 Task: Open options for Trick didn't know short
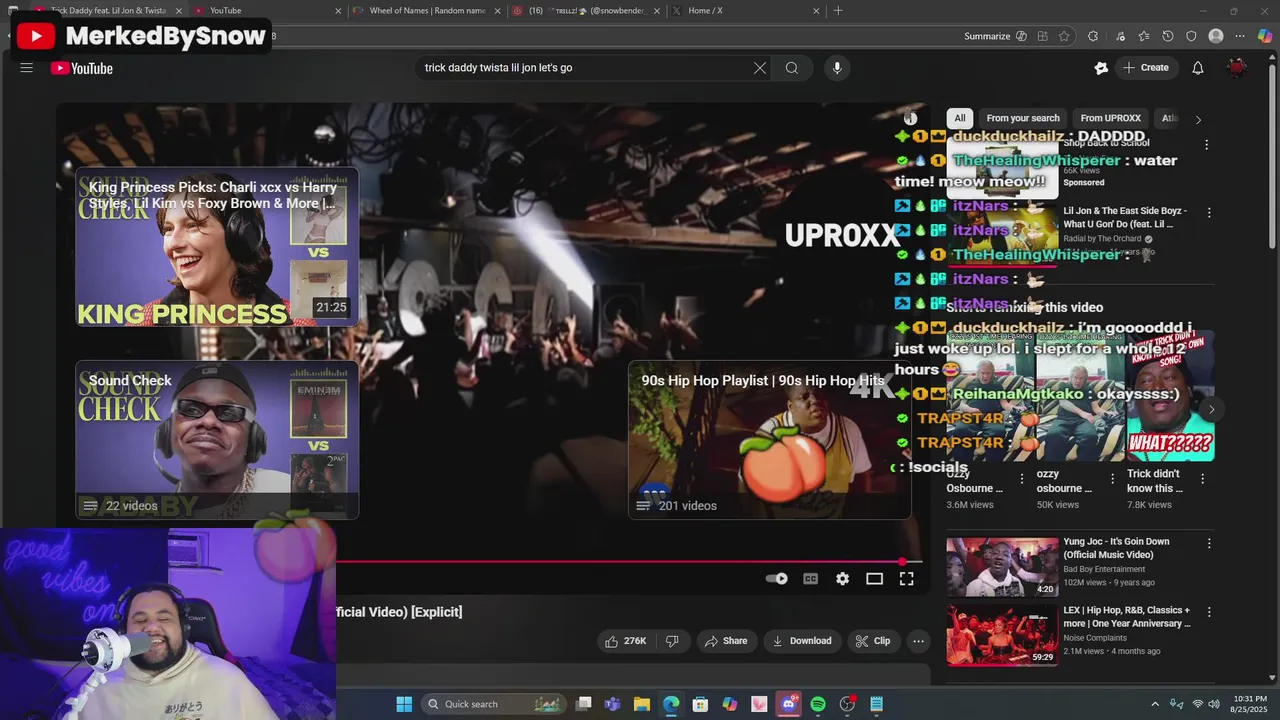click(1202, 479)
